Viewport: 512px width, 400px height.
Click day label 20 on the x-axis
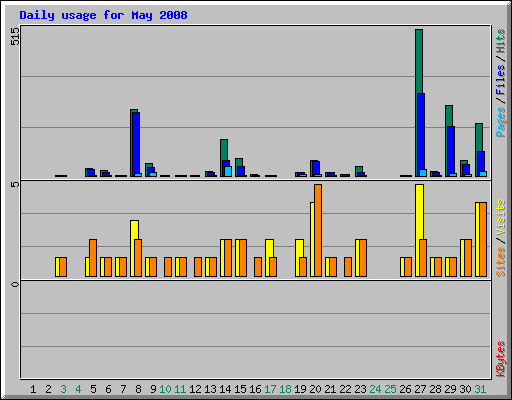pyautogui.click(x=315, y=389)
